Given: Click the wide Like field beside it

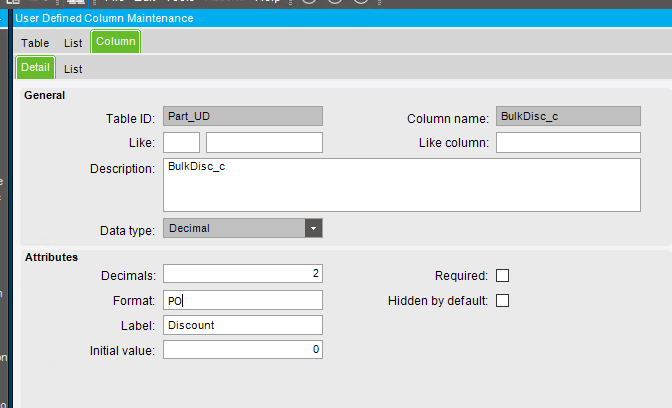Looking at the screenshot, I should click(264, 142).
